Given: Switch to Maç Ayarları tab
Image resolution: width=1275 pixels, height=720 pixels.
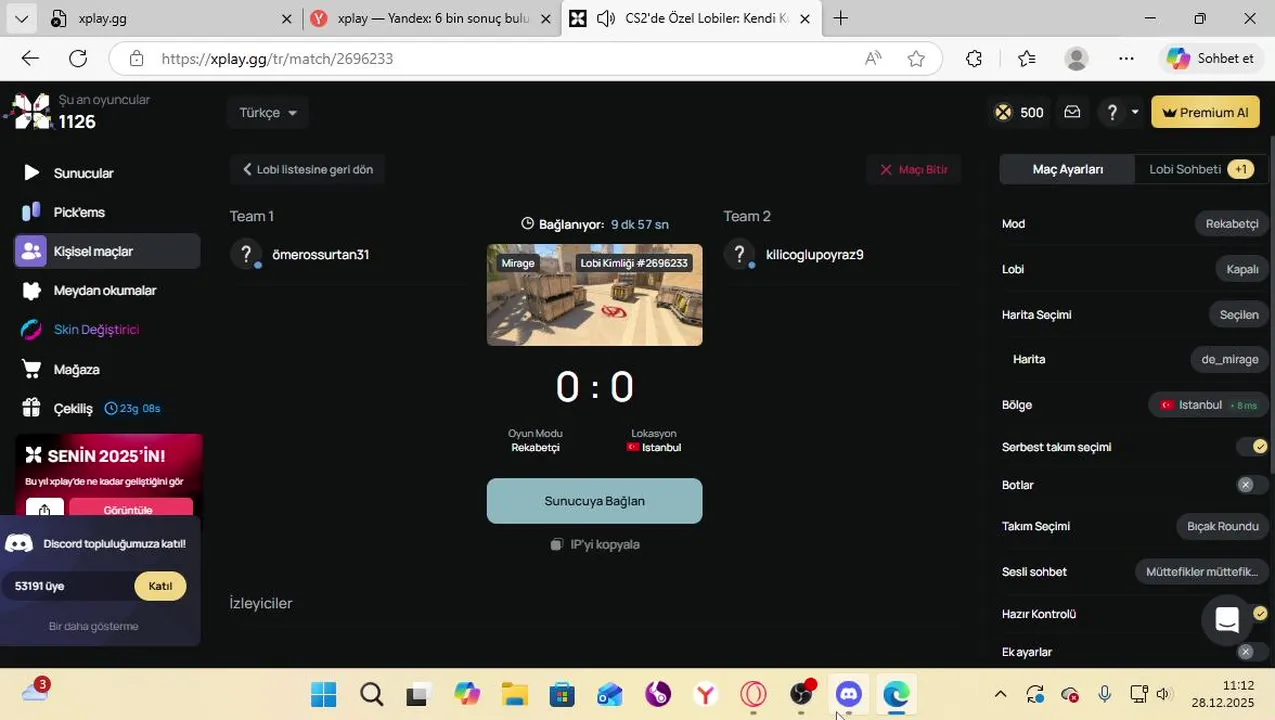Looking at the screenshot, I should point(1068,169).
